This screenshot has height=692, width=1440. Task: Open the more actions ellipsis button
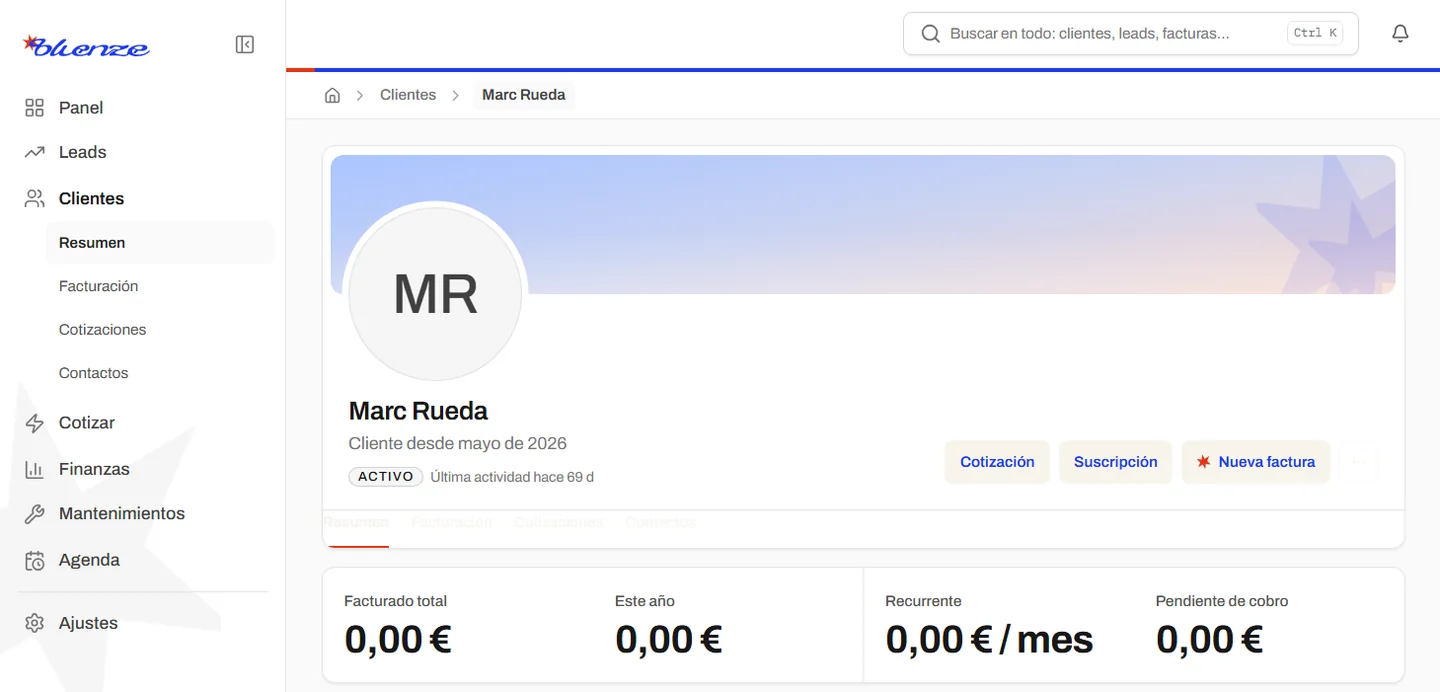(x=1359, y=462)
